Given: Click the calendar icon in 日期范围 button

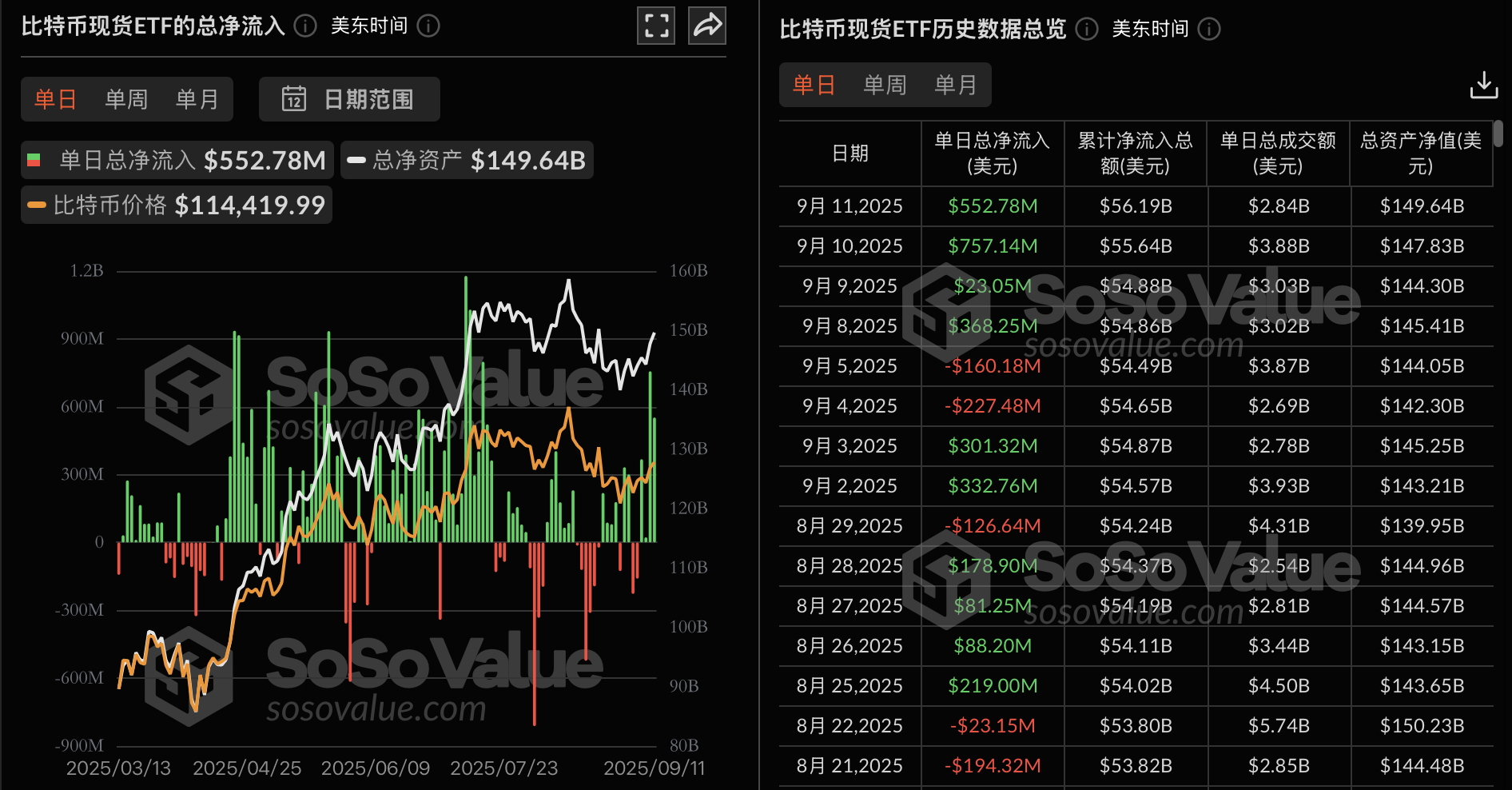Looking at the screenshot, I should click(x=294, y=99).
